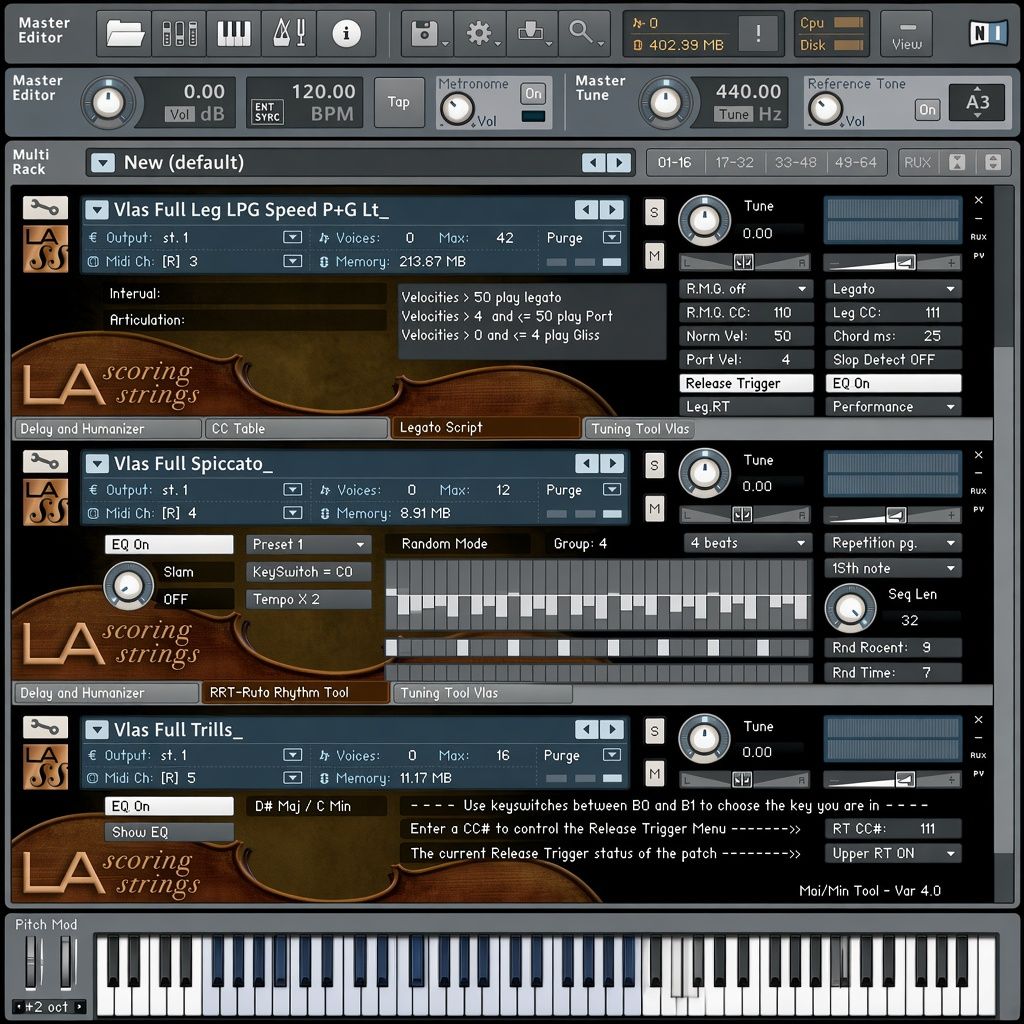This screenshot has height=1024, width=1024.
Task: Click Slop Detect OFF button
Action: 893,359
